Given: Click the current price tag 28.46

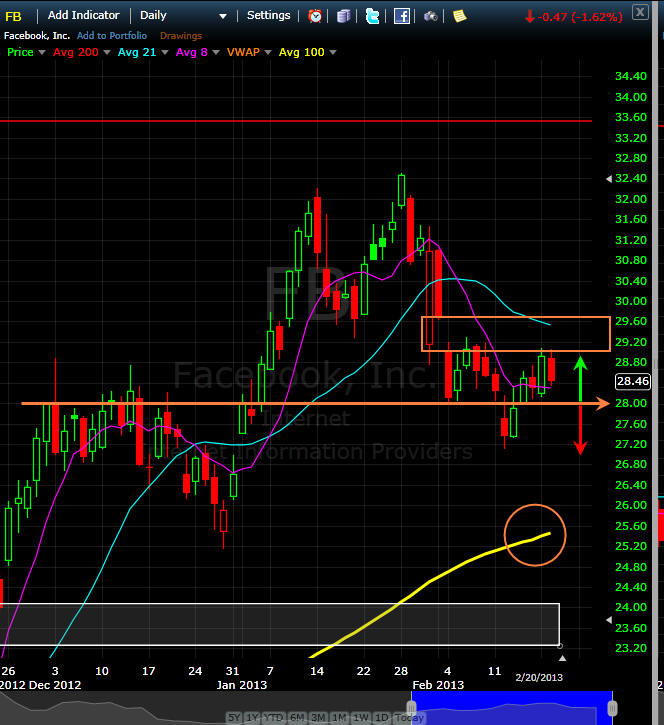Looking at the screenshot, I should [x=633, y=381].
